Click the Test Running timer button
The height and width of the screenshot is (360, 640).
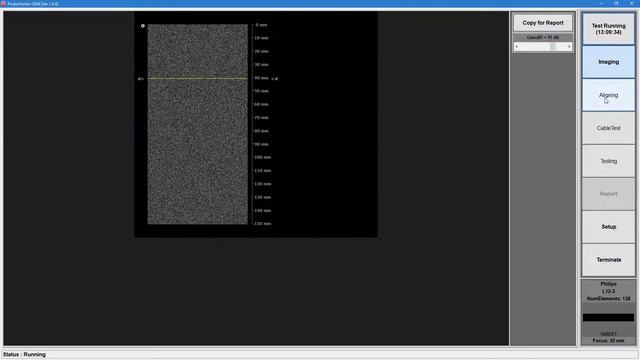tap(608, 29)
